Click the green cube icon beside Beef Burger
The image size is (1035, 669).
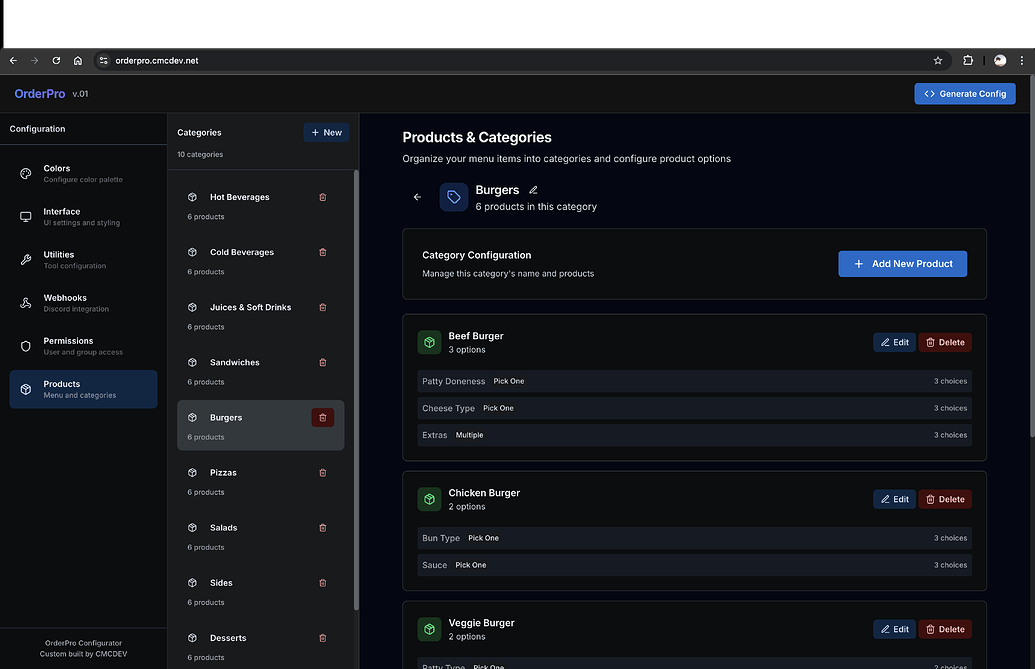point(429,341)
